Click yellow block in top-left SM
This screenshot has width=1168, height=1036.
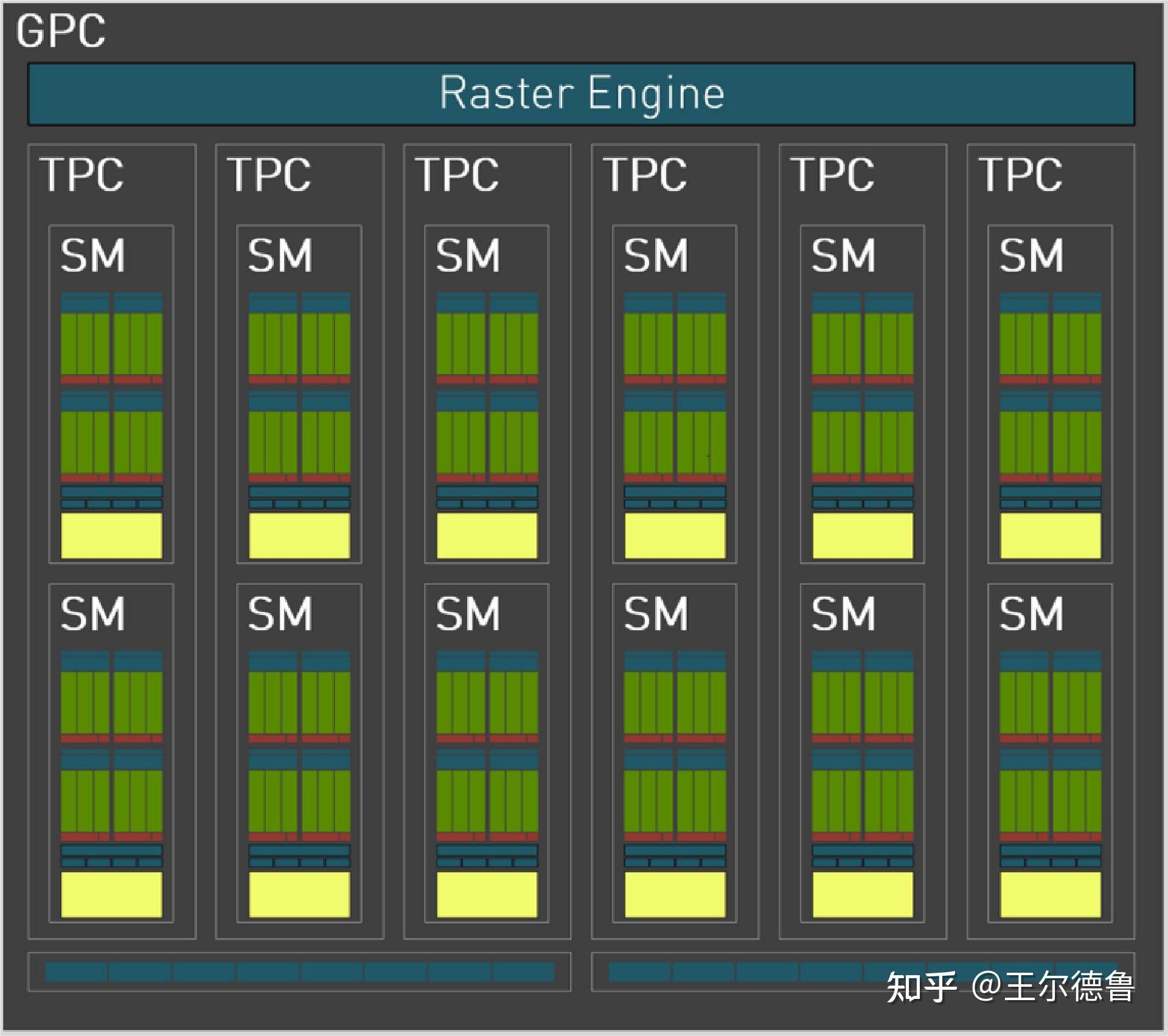[111, 535]
